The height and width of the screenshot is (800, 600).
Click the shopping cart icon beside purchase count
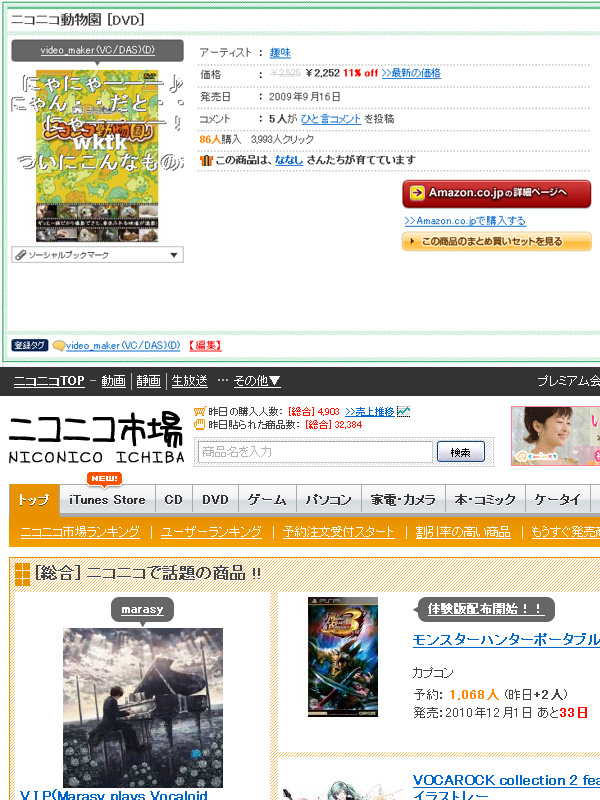[199, 411]
